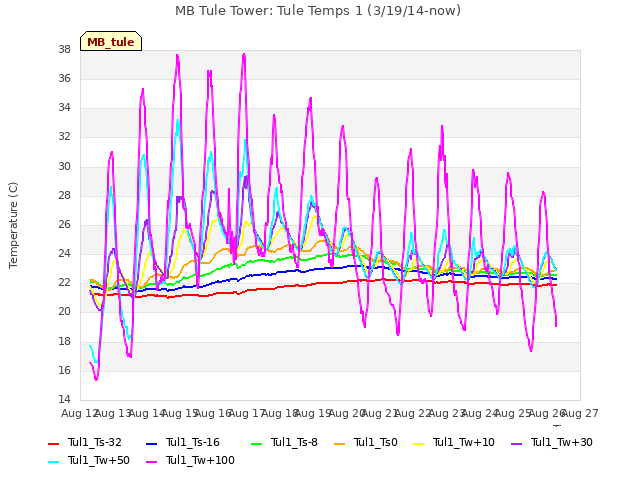Click the Aug 15 x-axis label
The height and width of the screenshot is (480, 640).
(180, 414)
